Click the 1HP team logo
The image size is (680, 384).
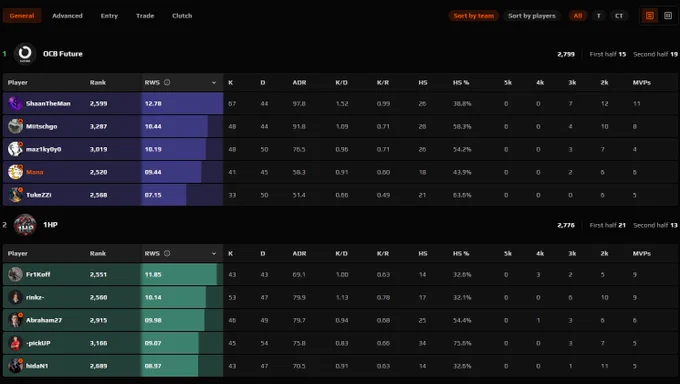pyautogui.click(x=25, y=225)
